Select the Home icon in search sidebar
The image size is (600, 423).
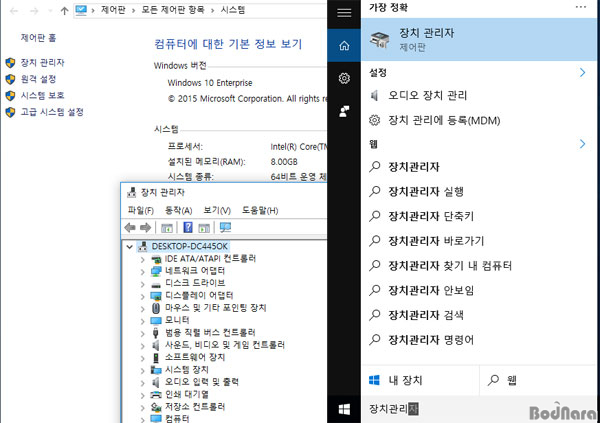pyautogui.click(x=344, y=46)
